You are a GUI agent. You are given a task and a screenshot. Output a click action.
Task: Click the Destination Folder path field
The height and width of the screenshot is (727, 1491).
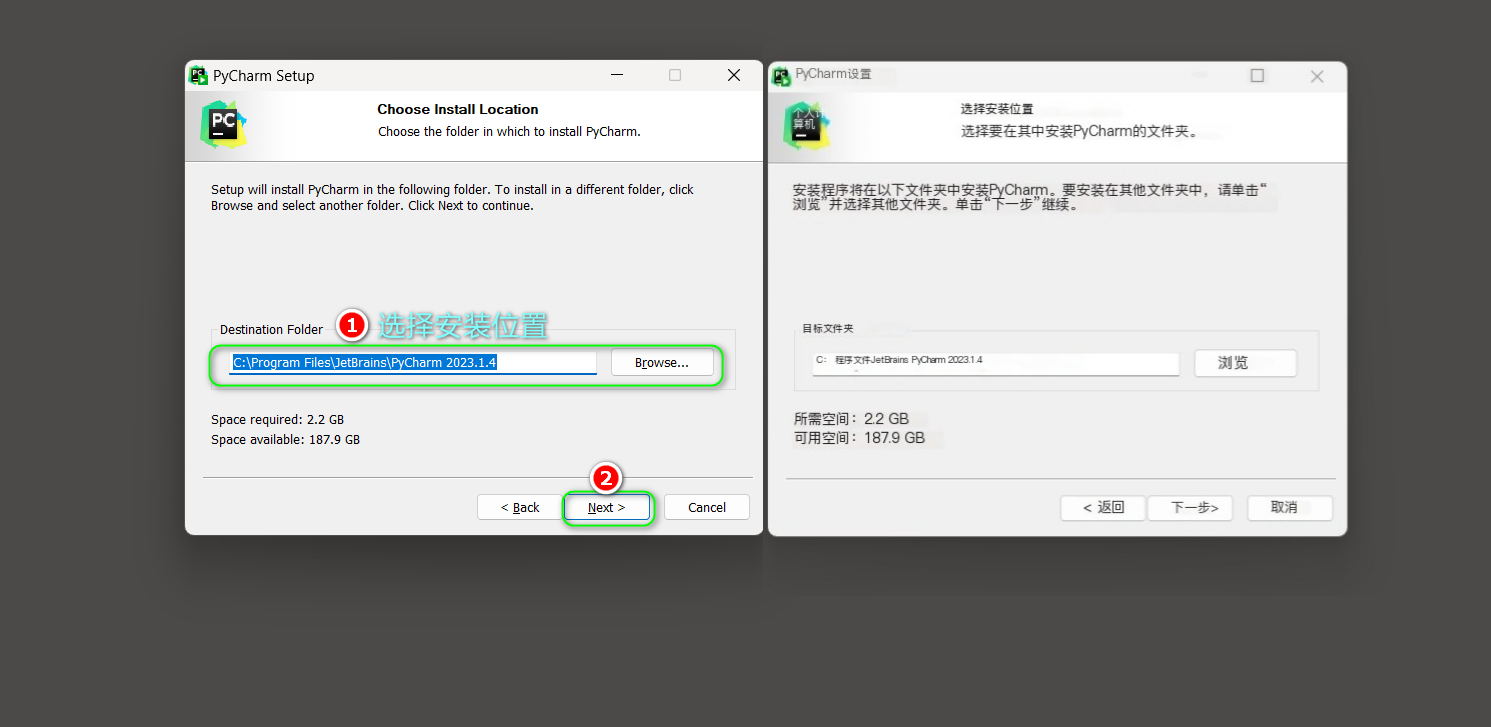point(413,362)
